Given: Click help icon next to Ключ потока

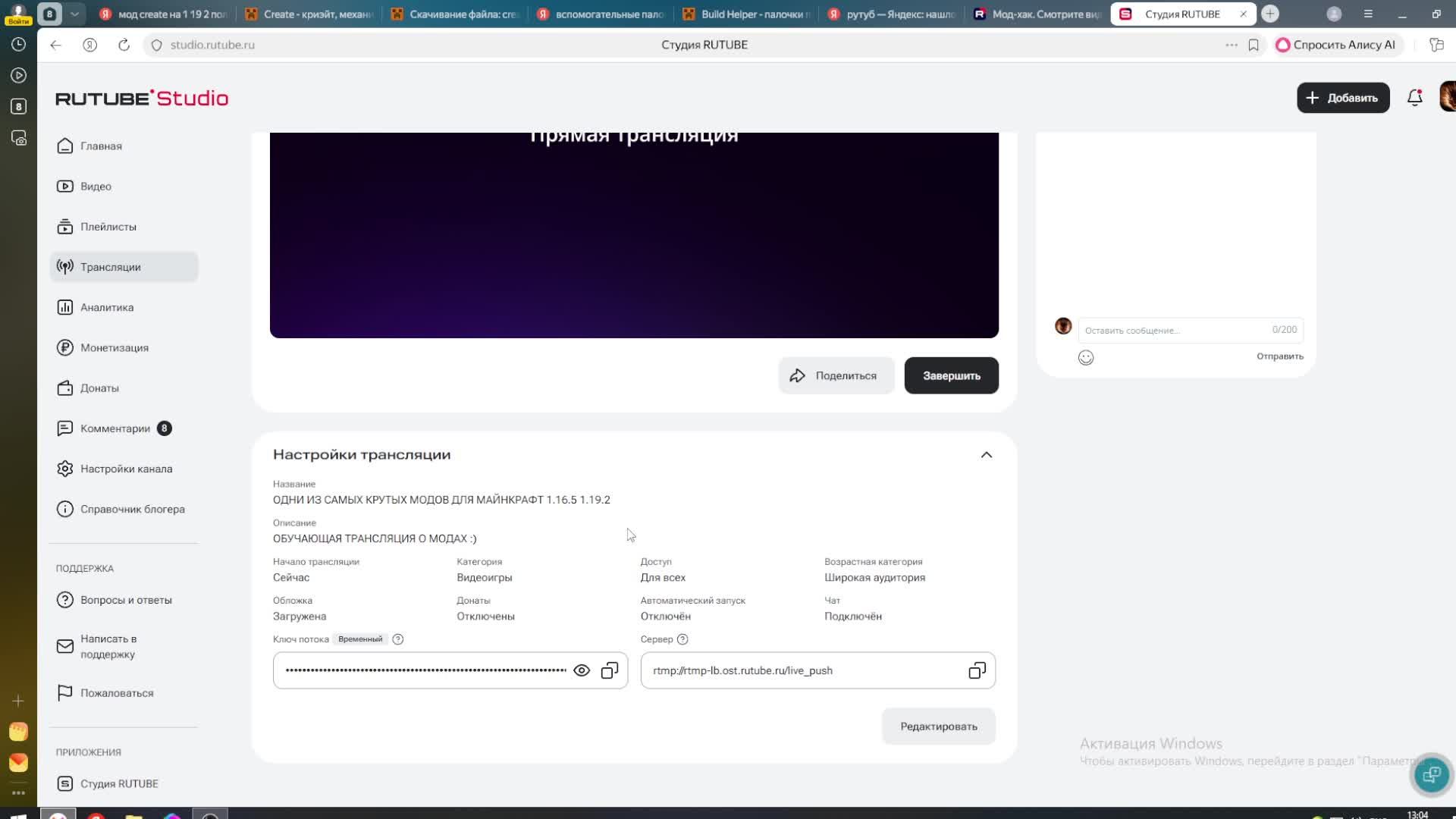Looking at the screenshot, I should pos(398,639).
